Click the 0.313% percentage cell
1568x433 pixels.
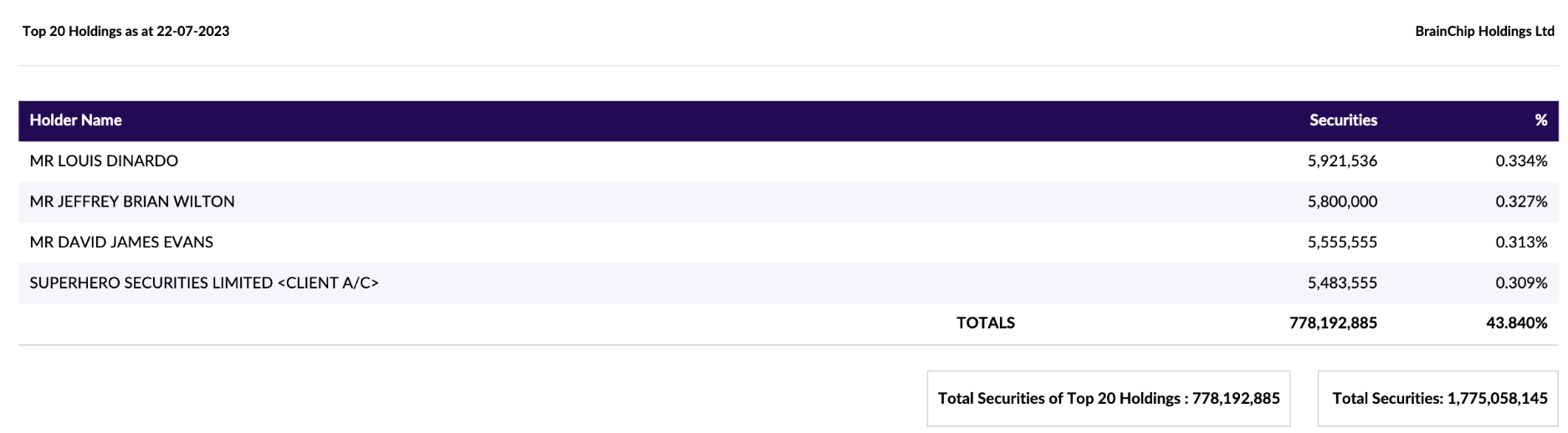pyautogui.click(x=1521, y=242)
